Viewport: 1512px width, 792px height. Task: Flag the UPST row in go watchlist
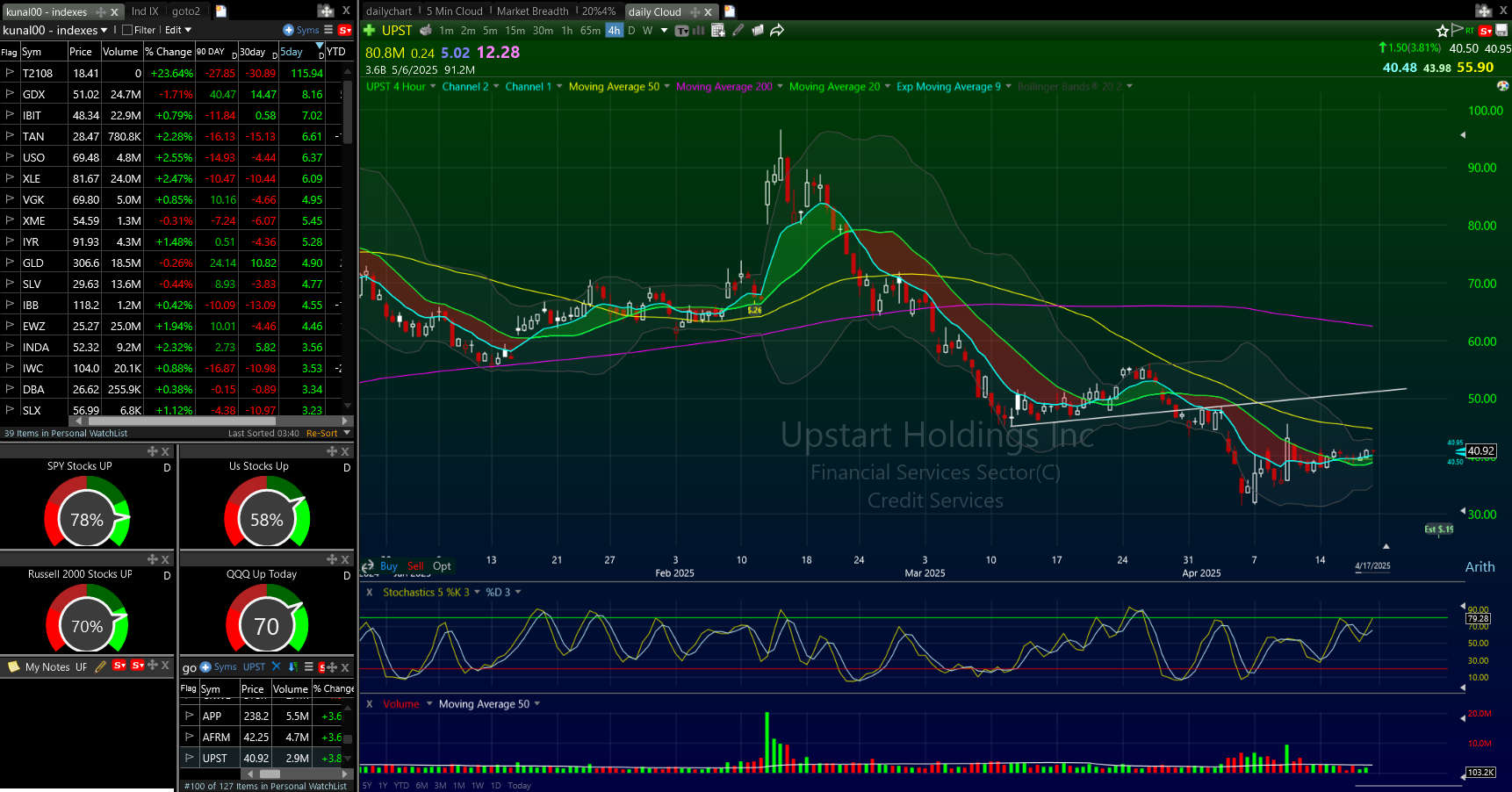(x=189, y=758)
